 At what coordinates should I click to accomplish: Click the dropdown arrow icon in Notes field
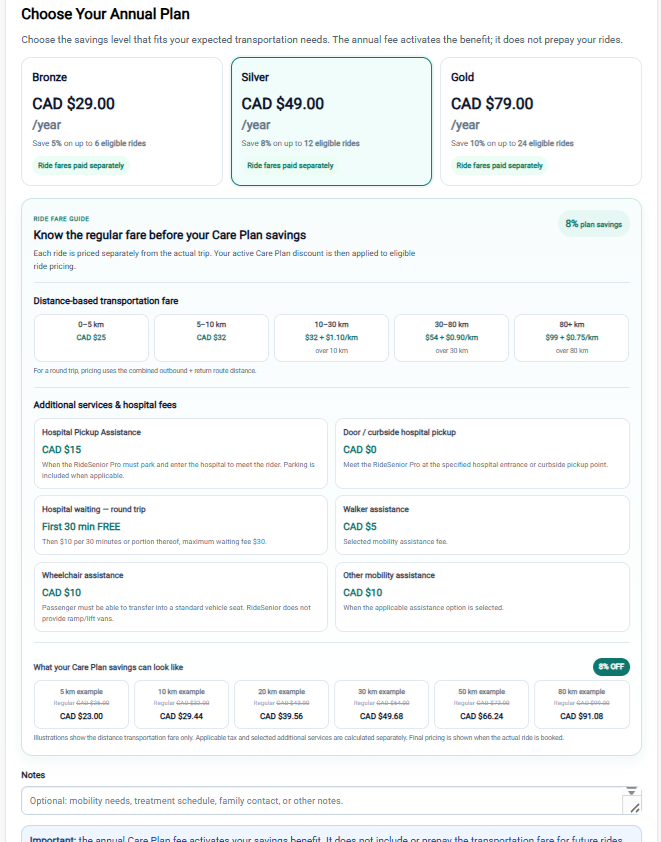631,792
